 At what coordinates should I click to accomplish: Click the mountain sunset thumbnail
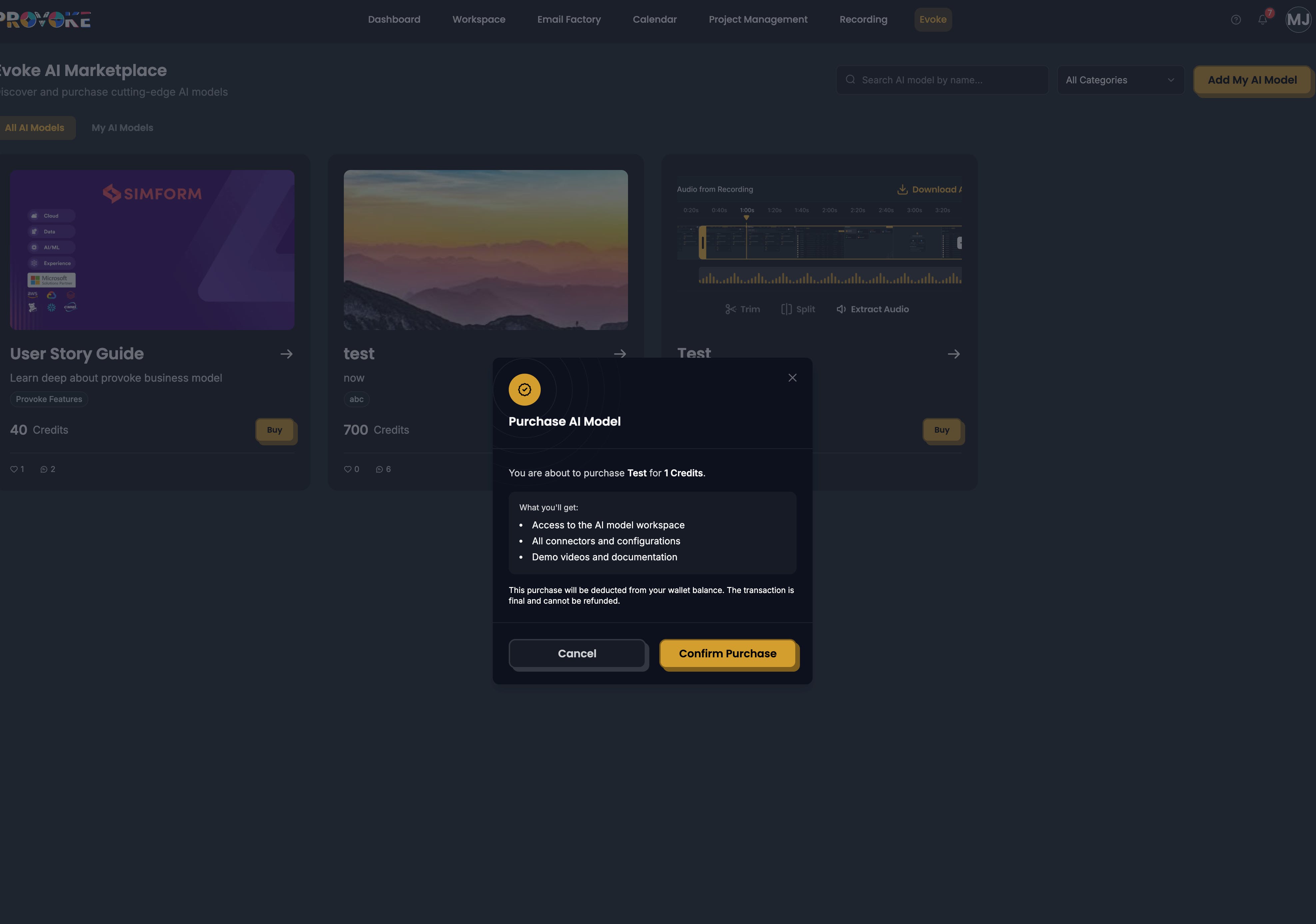(x=485, y=249)
